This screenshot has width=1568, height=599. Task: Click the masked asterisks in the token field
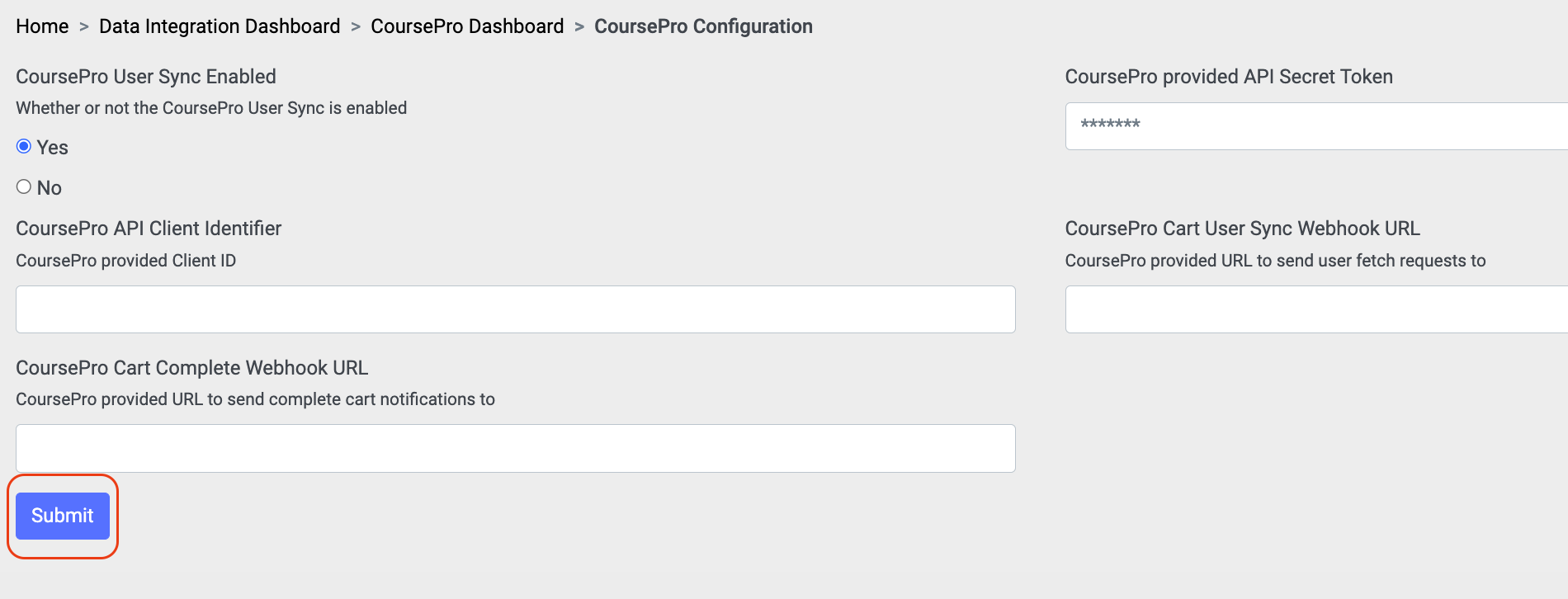1108,125
